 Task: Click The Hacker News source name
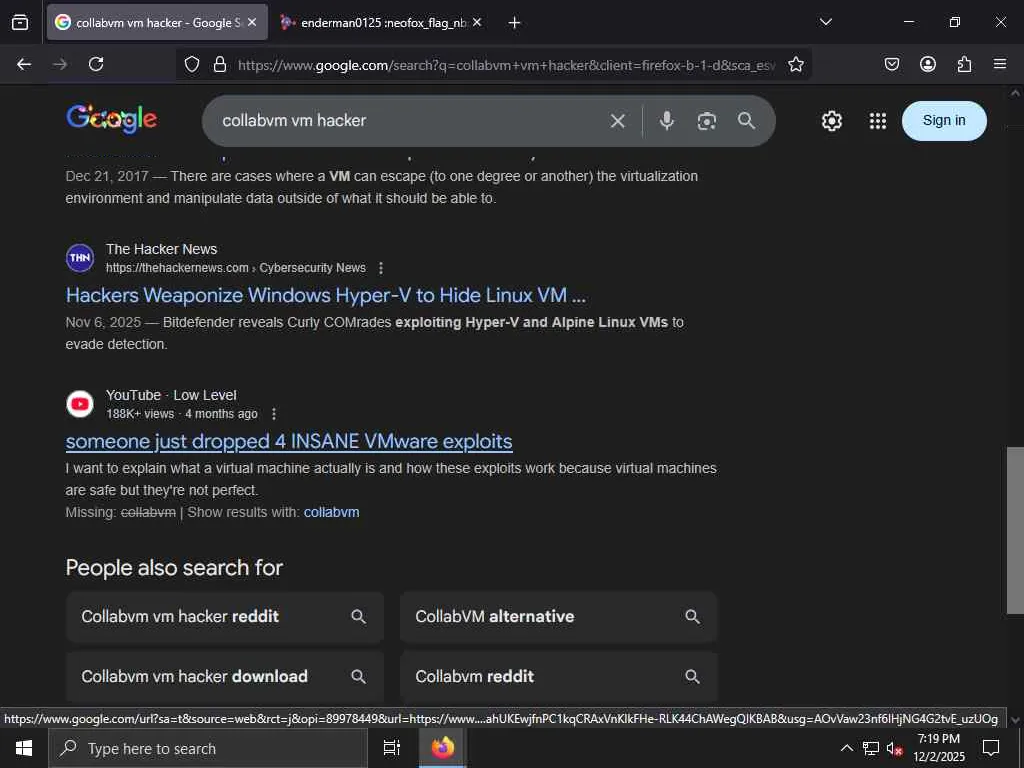click(161, 249)
